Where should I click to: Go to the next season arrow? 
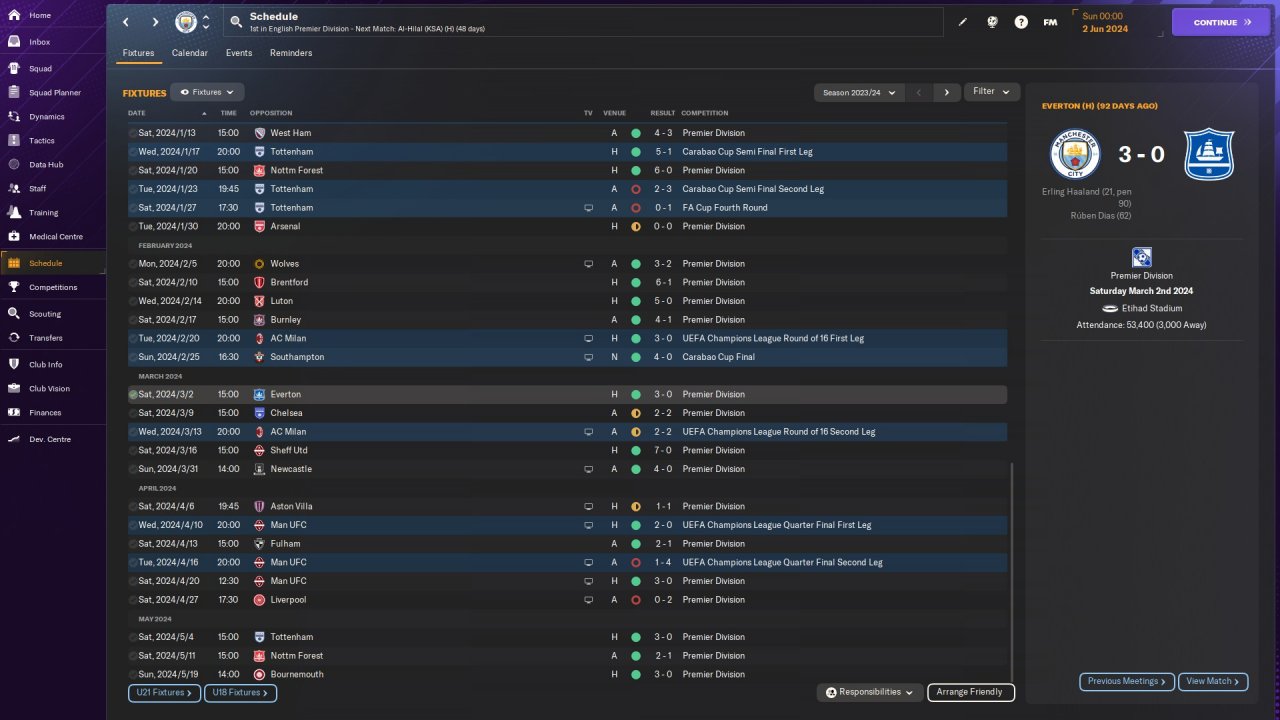tap(947, 92)
